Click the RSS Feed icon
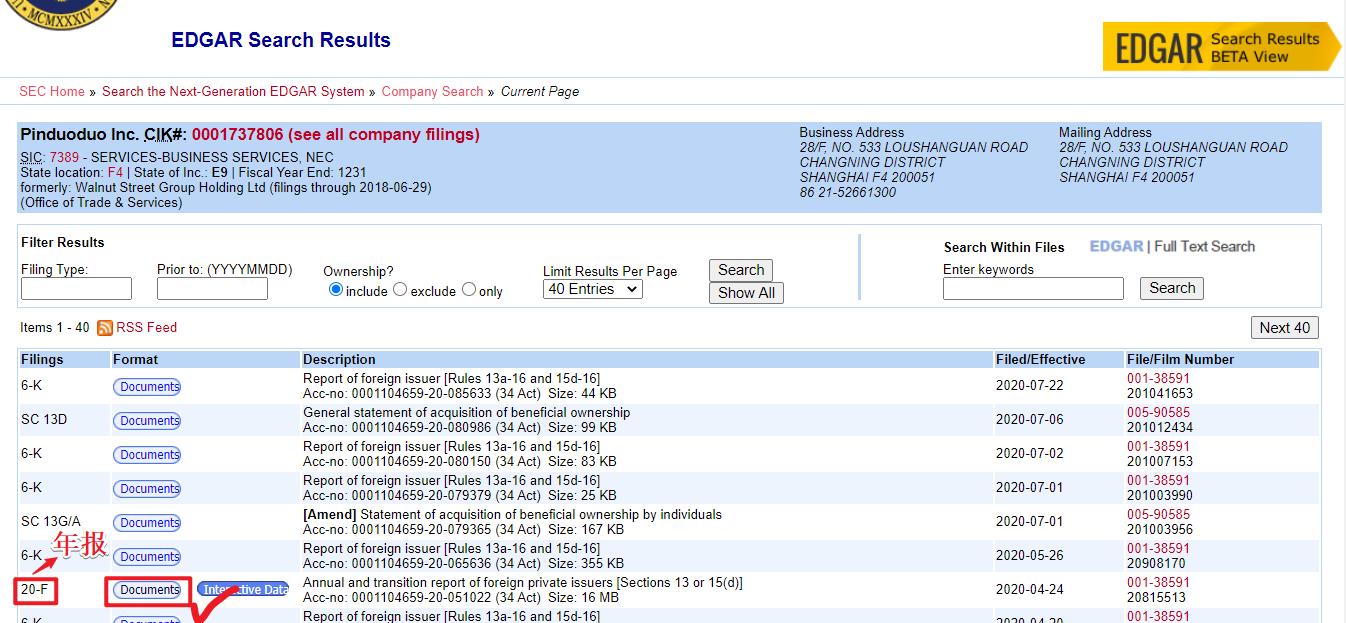 105,328
